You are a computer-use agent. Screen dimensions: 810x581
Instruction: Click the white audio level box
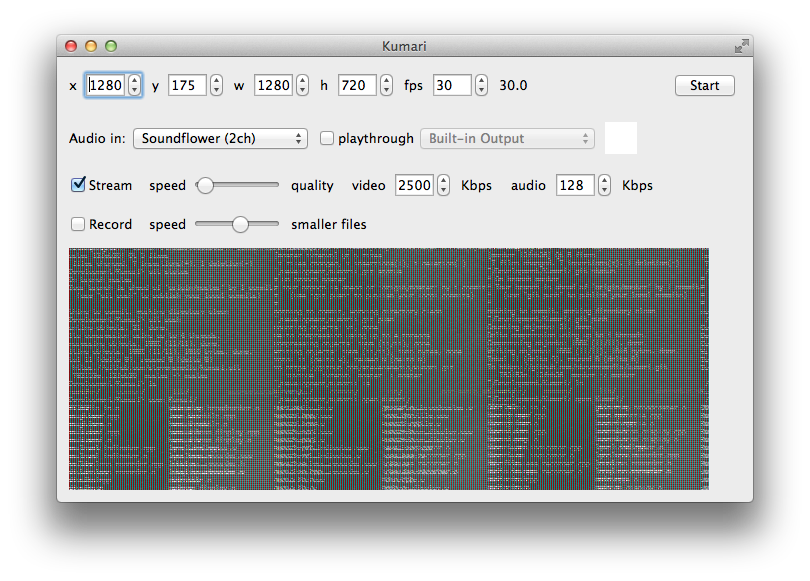point(621,138)
